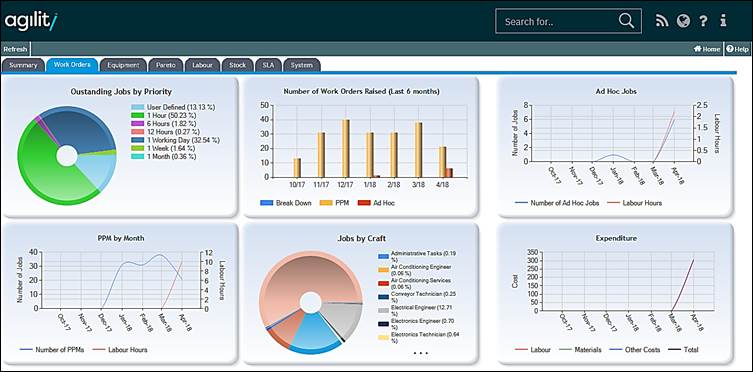Click the 'Total' legend label
This screenshot has width=753, height=372.
692,350
